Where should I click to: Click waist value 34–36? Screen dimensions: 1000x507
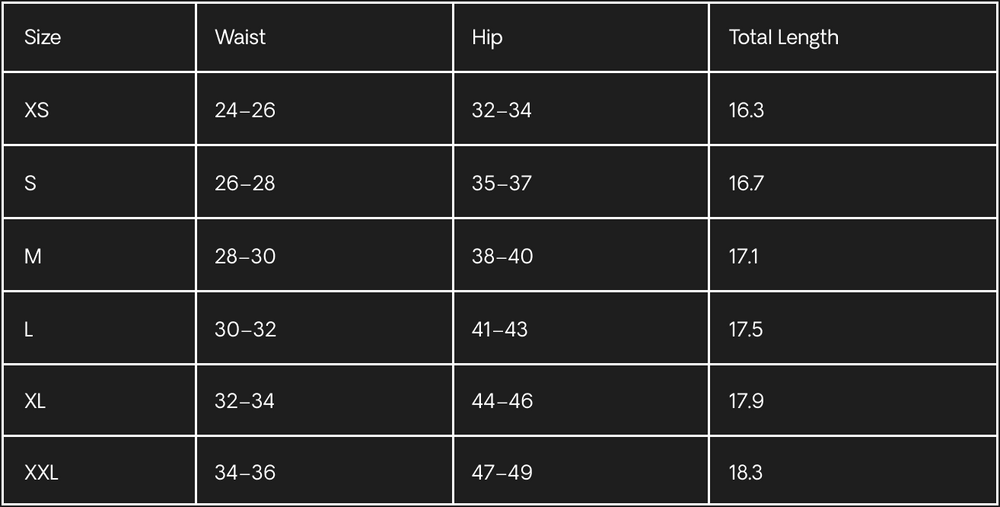click(245, 472)
